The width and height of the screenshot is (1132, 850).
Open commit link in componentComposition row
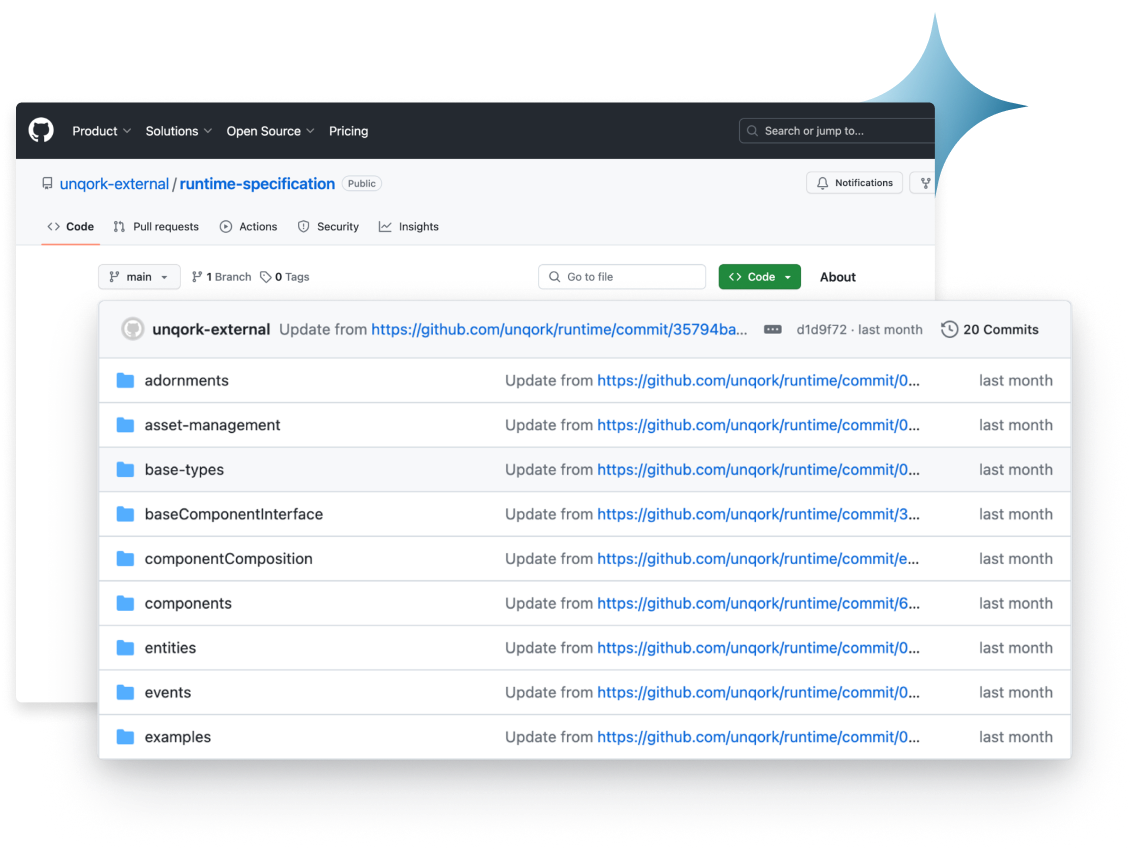(758, 559)
